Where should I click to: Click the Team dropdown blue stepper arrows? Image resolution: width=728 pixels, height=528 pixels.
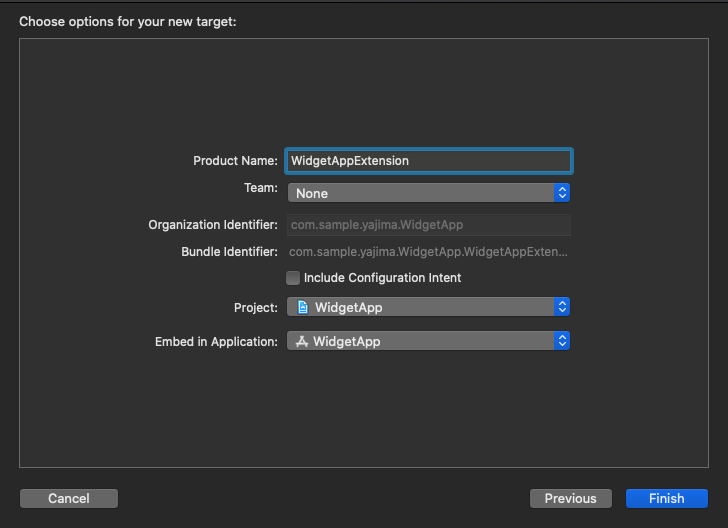562,192
